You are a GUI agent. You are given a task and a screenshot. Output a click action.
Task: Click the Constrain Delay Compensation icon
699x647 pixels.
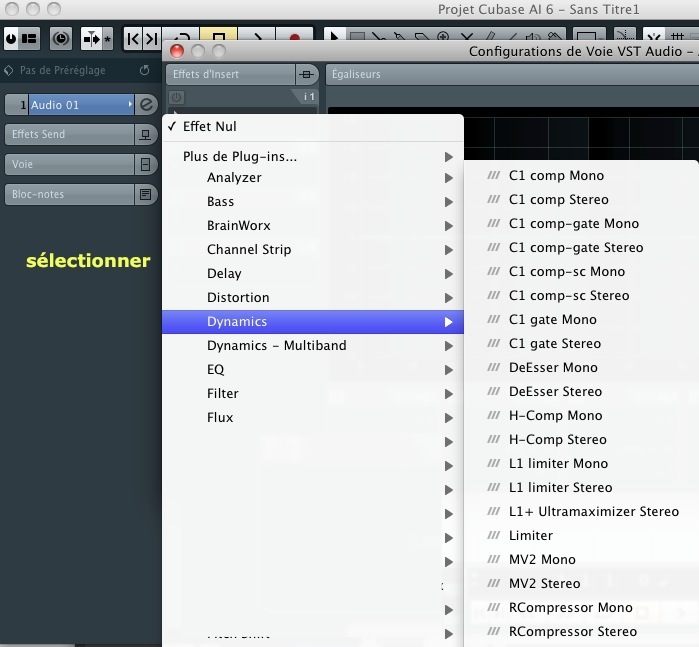point(12,39)
